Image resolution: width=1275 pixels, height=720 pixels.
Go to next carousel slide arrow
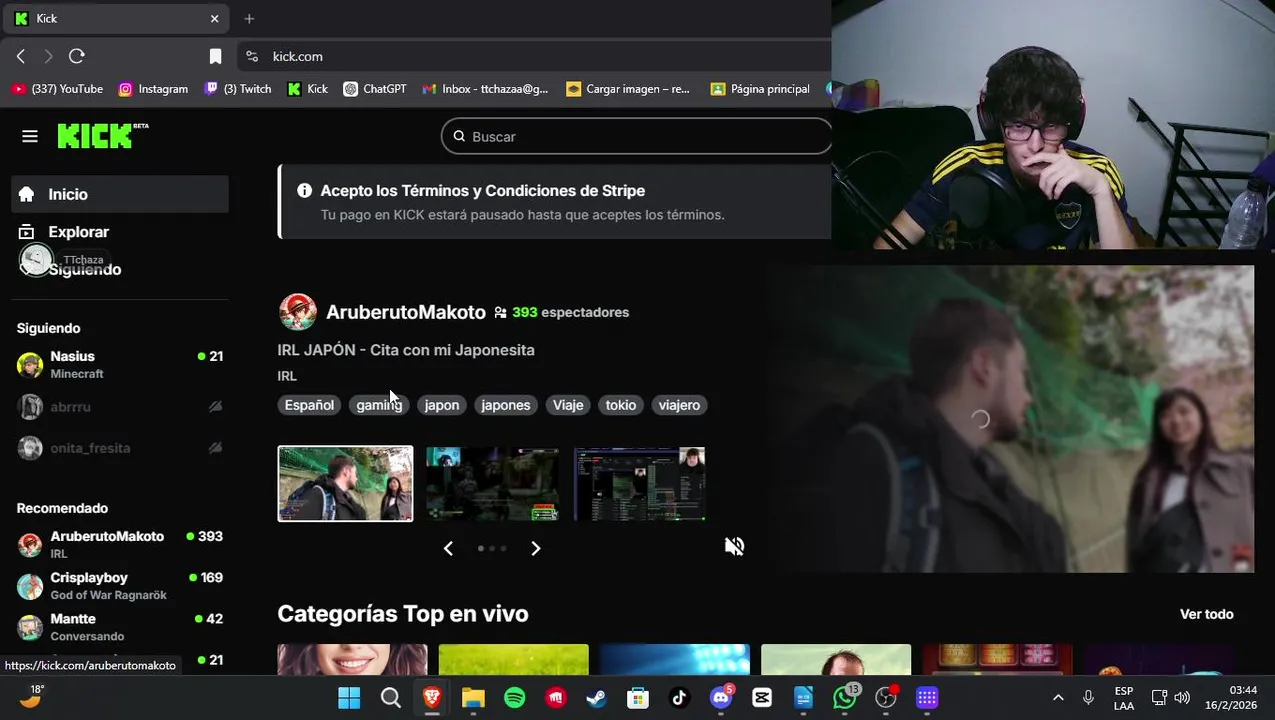(x=535, y=548)
